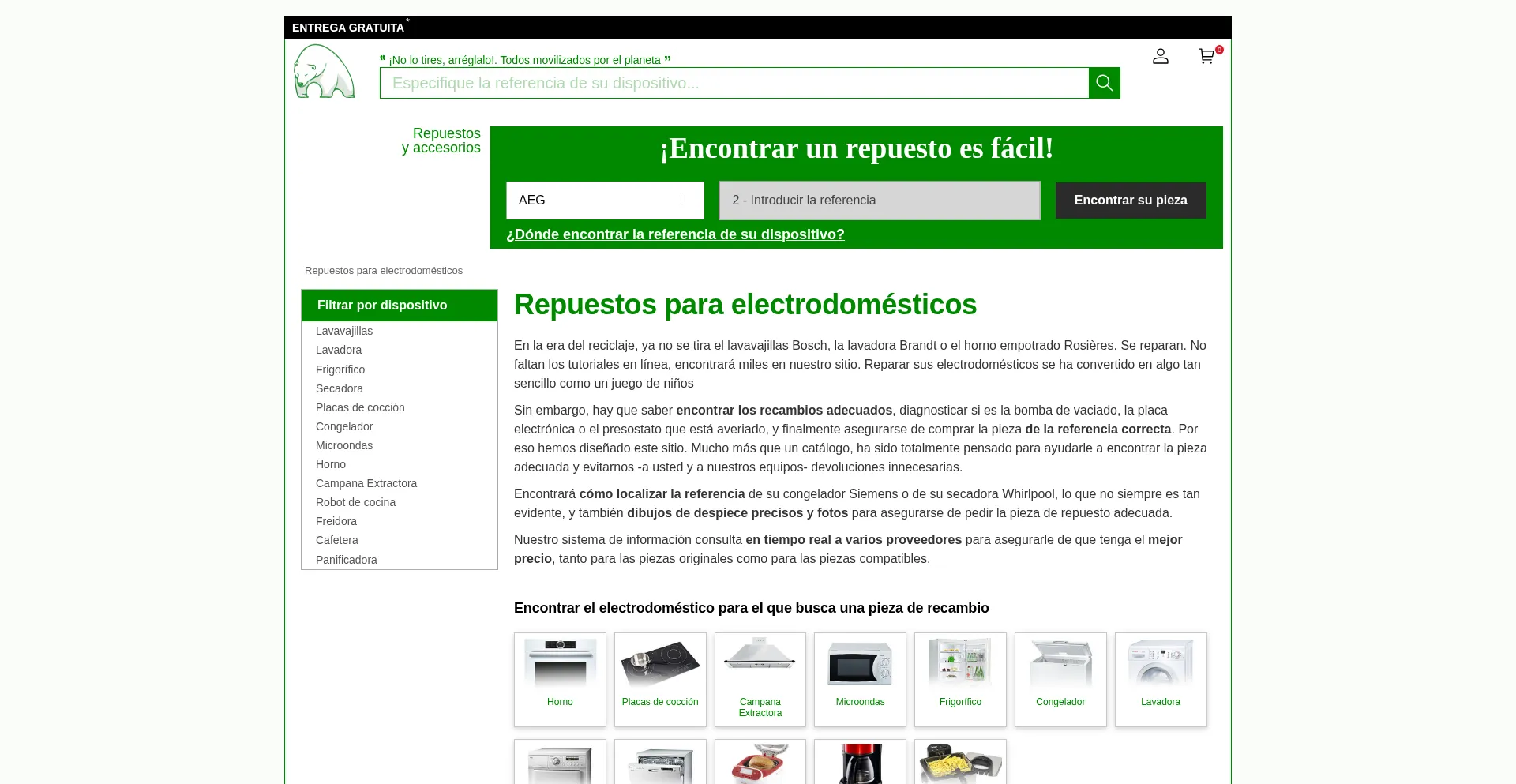Screen dimensions: 1516x784
Task: Choose Panificadora in the sidebar filter
Action: [x=347, y=560]
